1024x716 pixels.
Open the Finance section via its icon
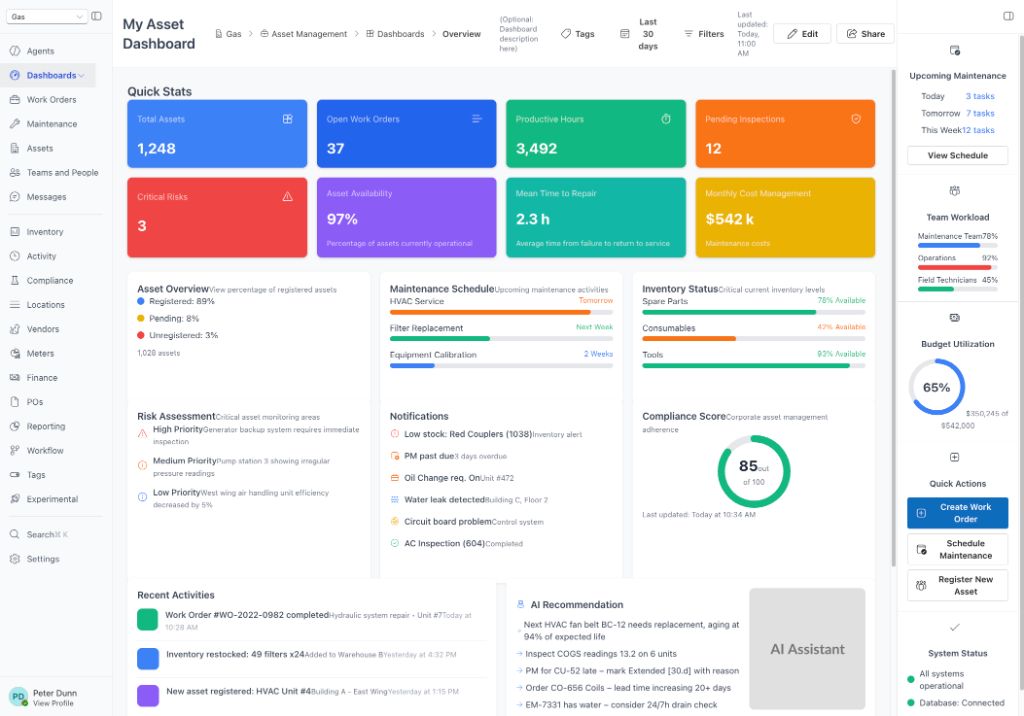click(x=17, y=377)
